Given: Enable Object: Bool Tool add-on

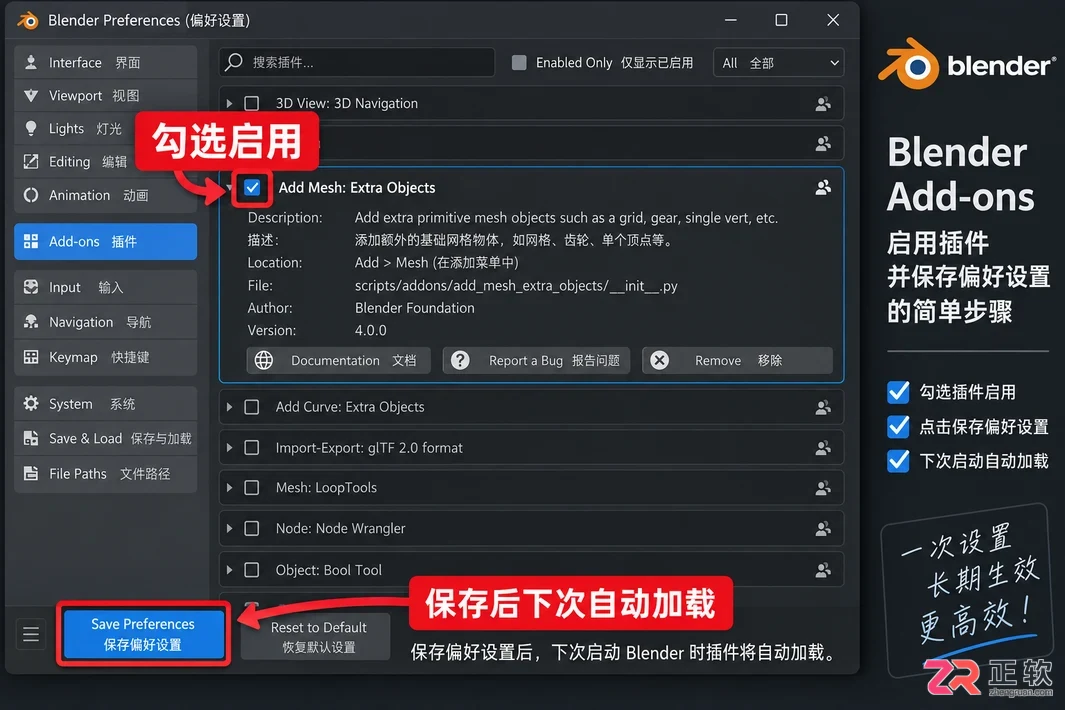Looking at the screenshot, I should click(252, 570).
